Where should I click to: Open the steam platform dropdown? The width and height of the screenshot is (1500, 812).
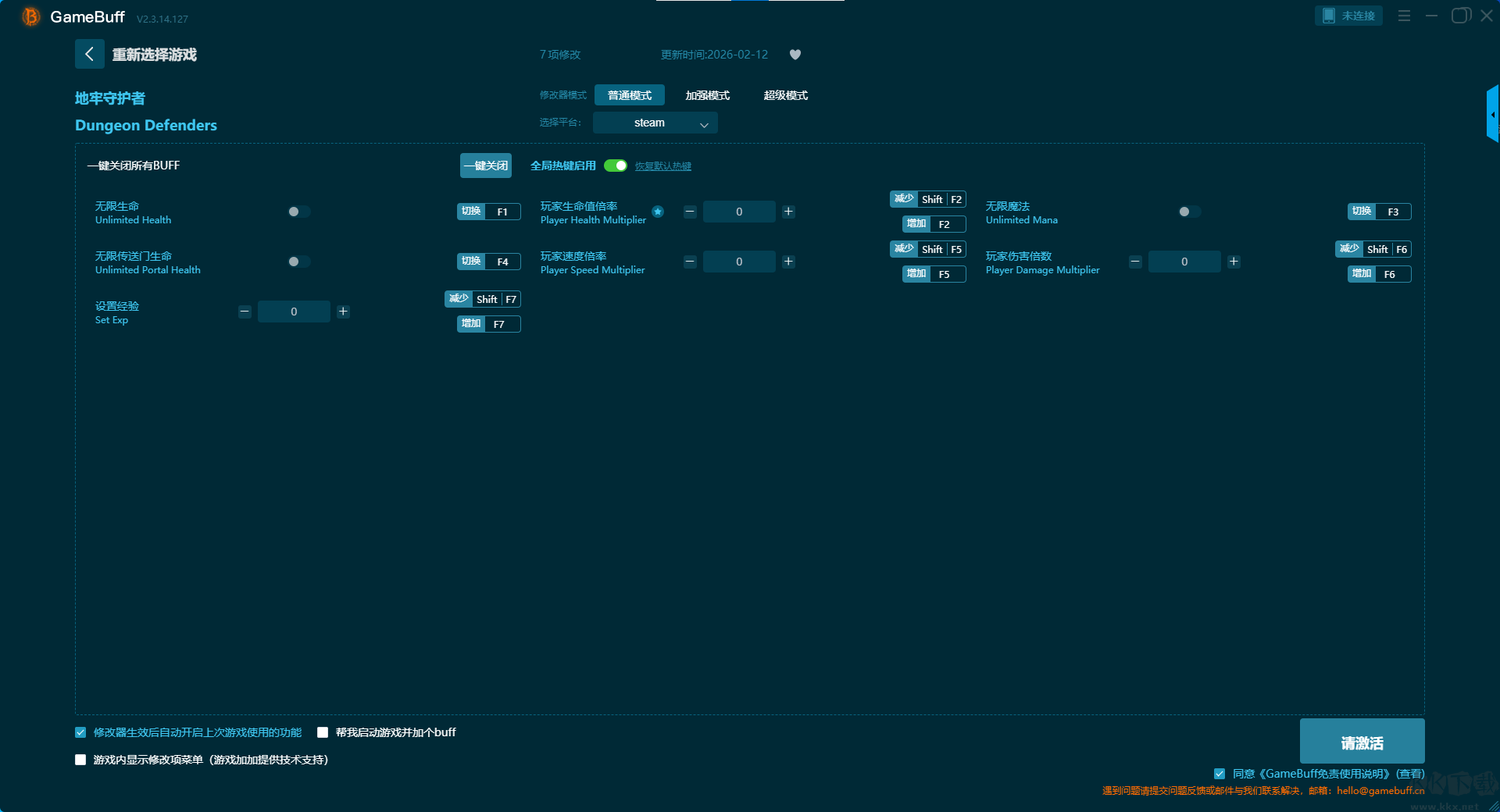coord(655,123)
